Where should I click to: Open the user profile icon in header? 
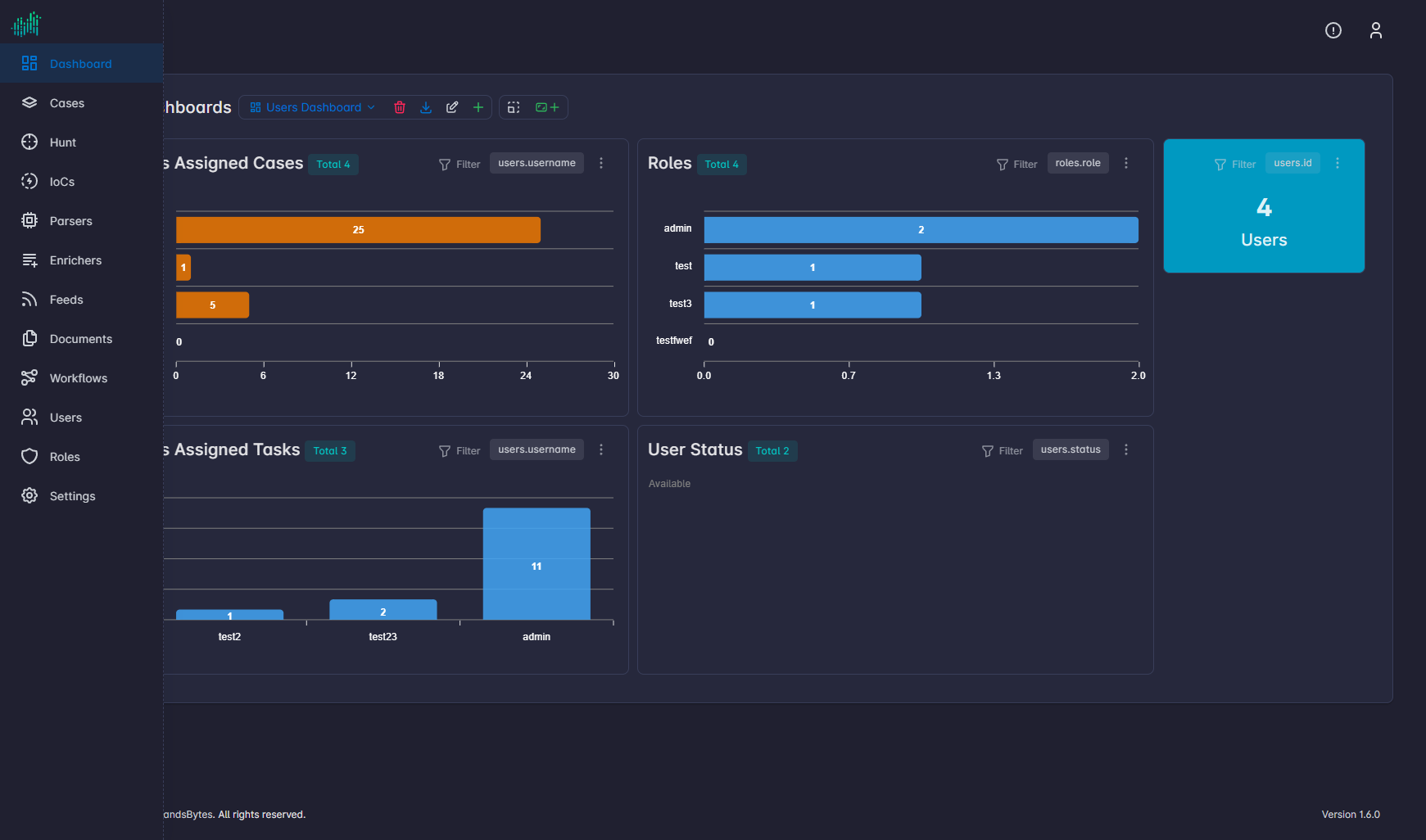tap(1376, 30)
